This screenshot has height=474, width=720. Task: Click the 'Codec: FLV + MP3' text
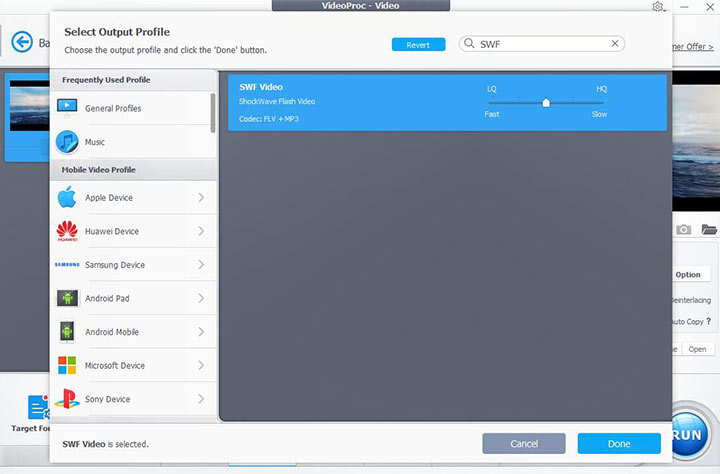pyautogui.click(x=269, y=119)
